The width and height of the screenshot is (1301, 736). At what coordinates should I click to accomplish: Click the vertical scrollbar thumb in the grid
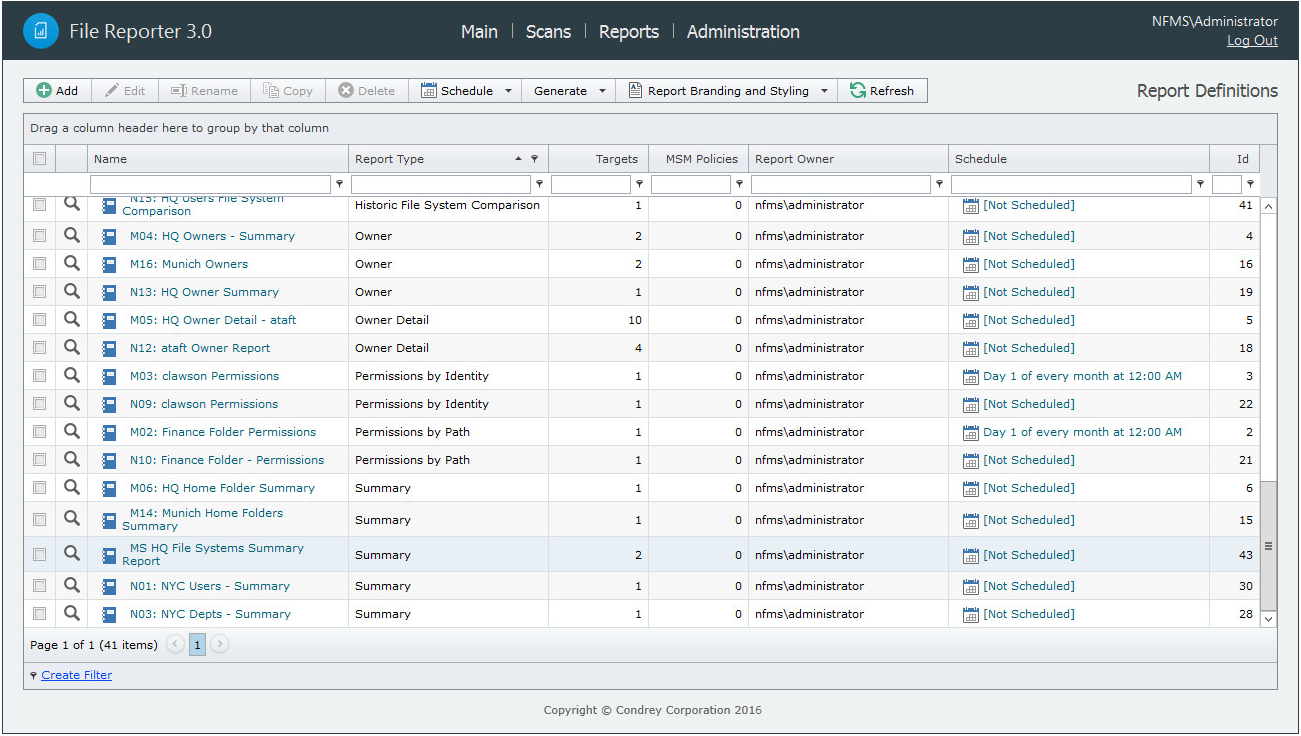1268,545
